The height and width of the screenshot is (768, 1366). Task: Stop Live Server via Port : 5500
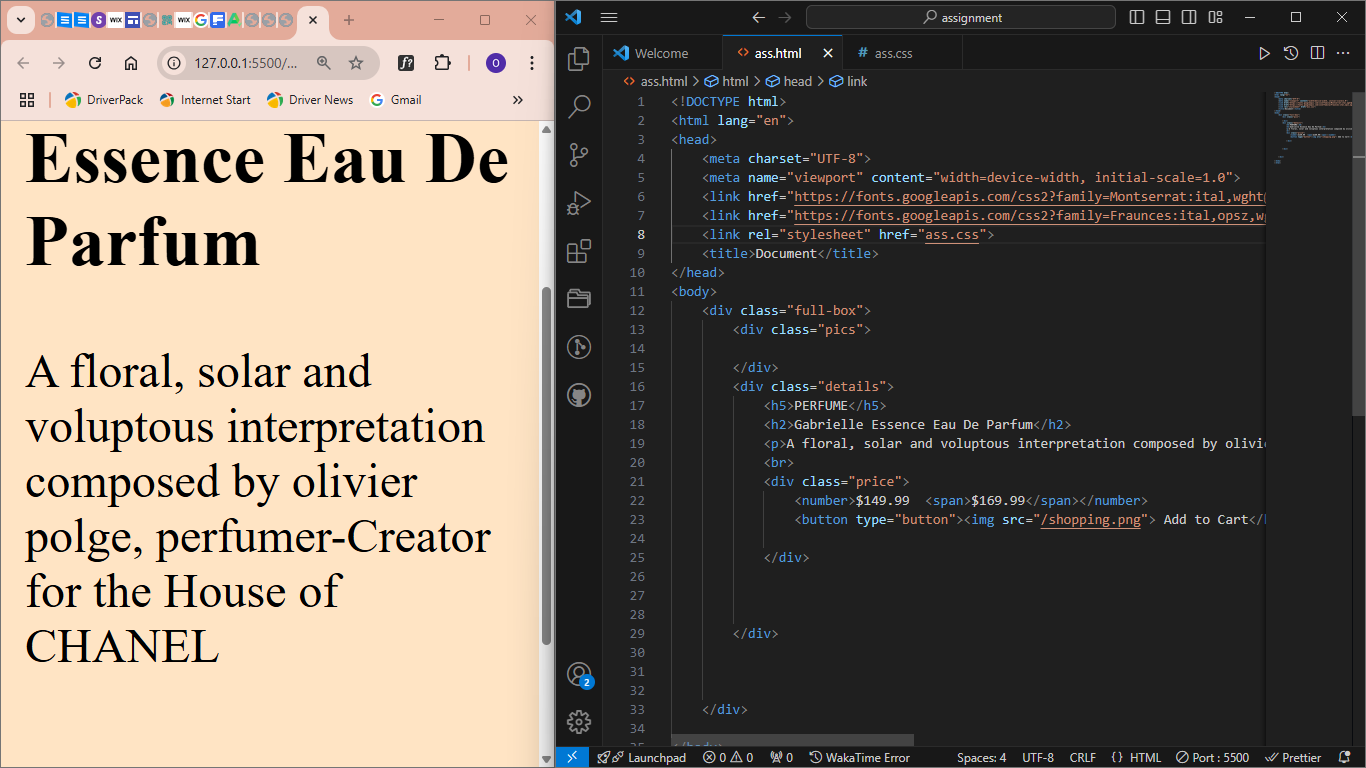[1213, 757]
